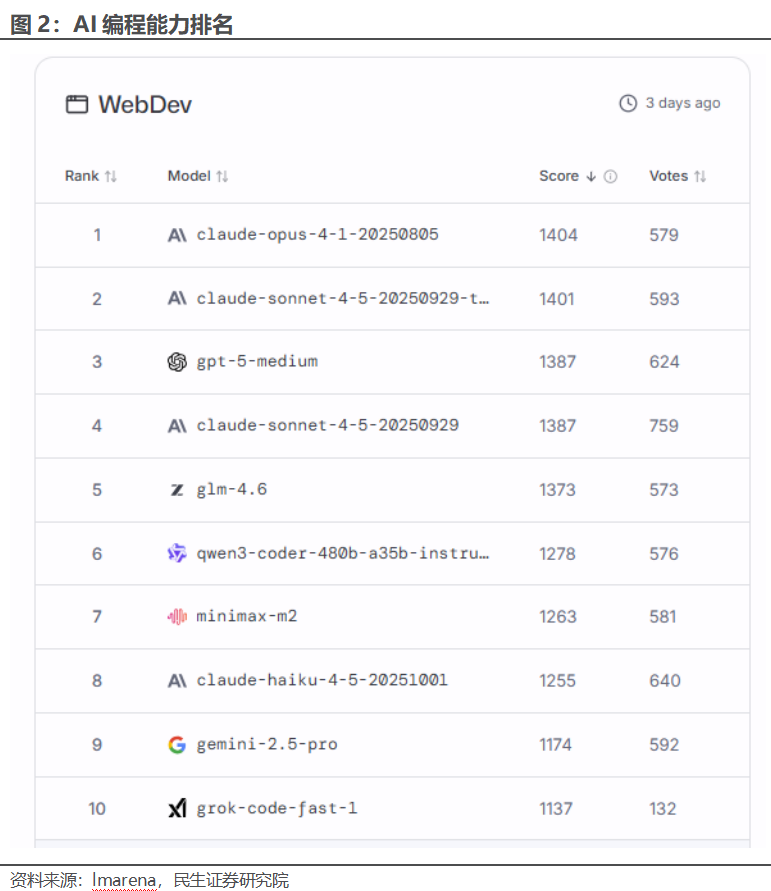Select votes value 593
Screen dimensions: 771x891
(x=665, y=299)
